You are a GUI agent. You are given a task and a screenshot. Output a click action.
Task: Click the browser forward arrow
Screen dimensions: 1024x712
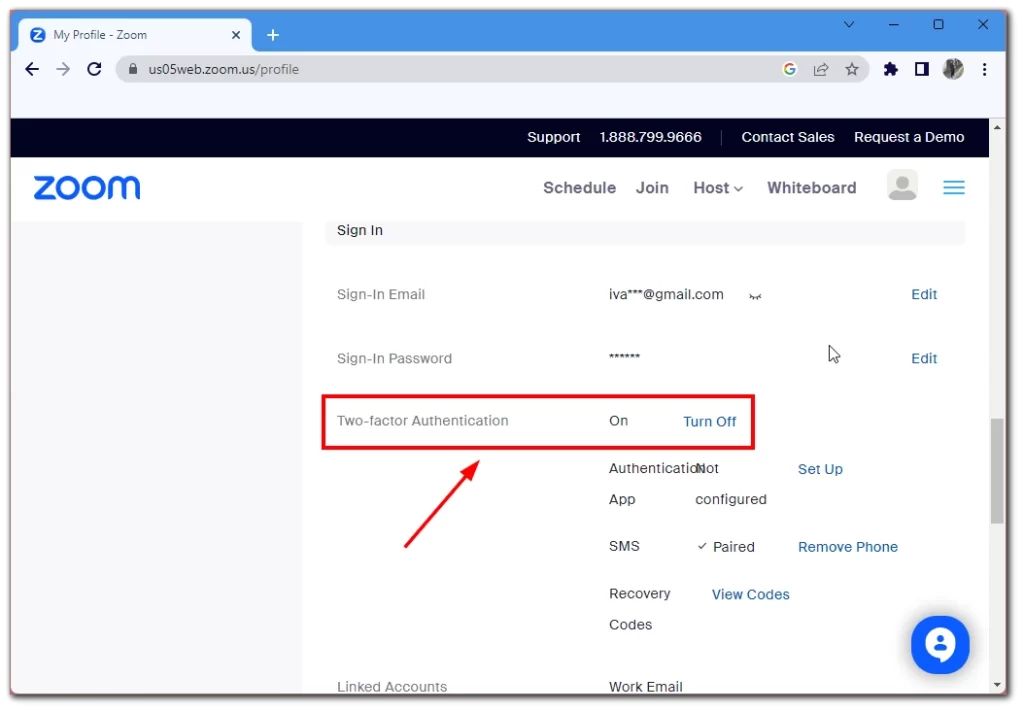pos(63,69)
